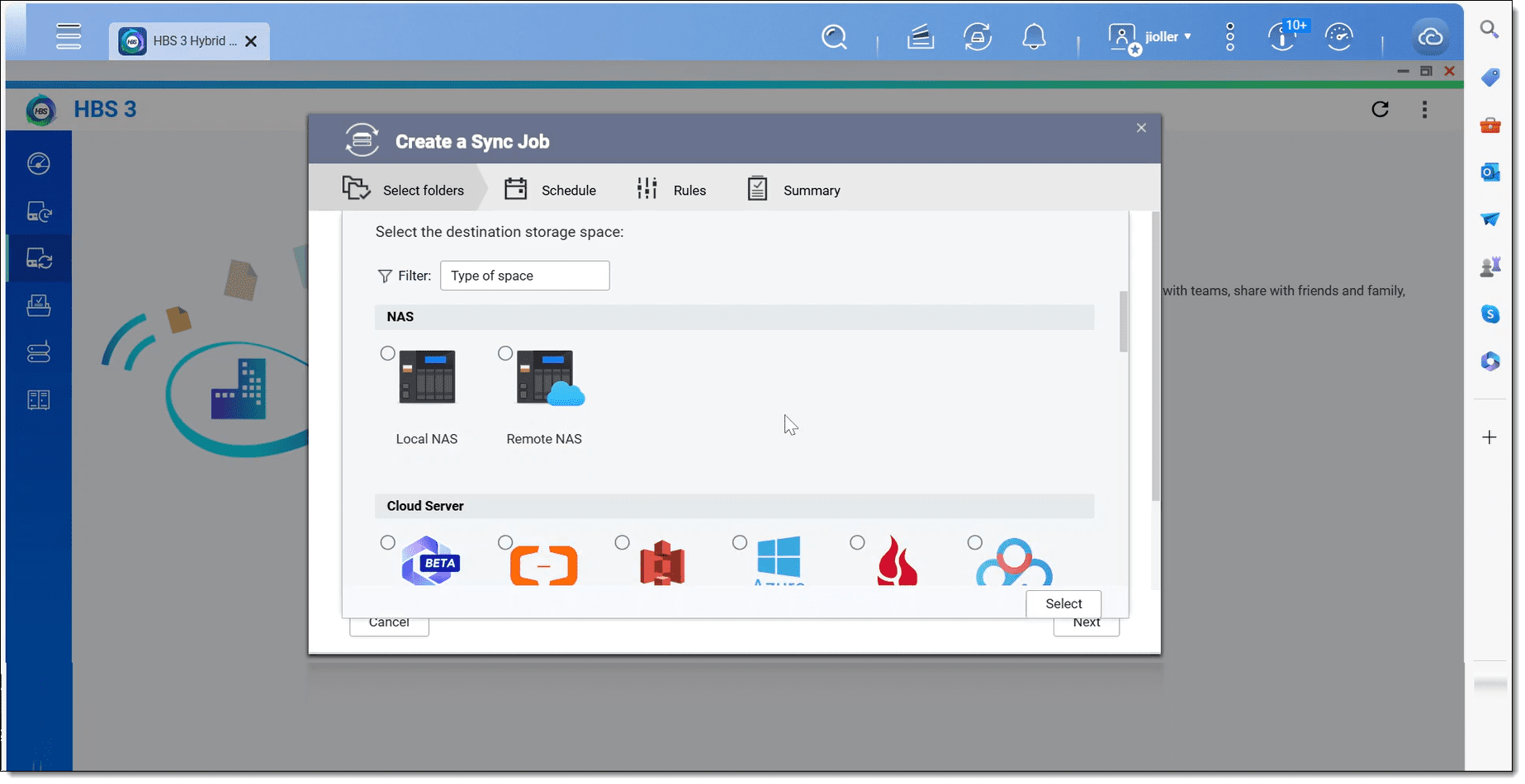The width and height of the screenshot is (1525, 784).
Task: Go to the Summary step
Action: coord(793,190)
